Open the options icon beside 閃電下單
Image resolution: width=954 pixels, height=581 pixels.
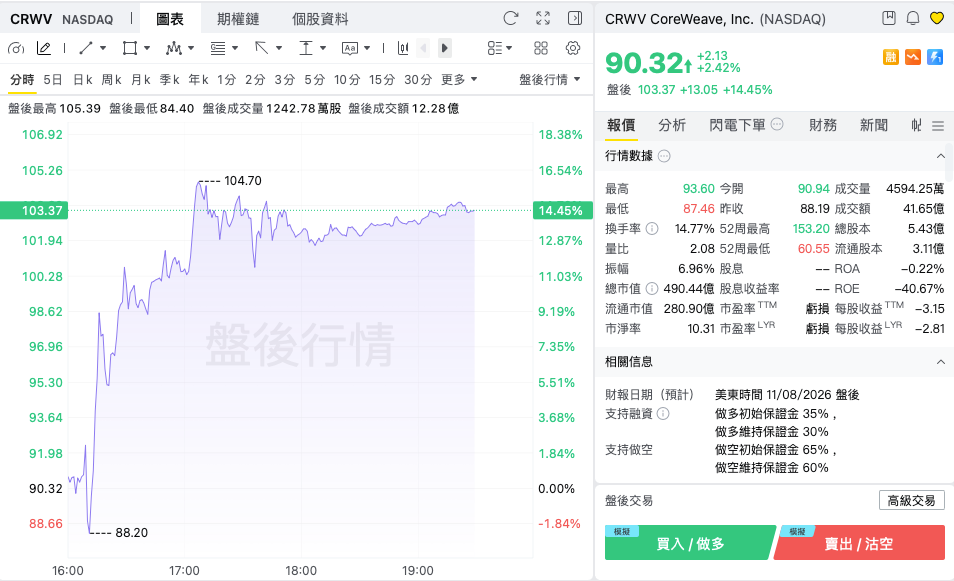coord(777,125)
